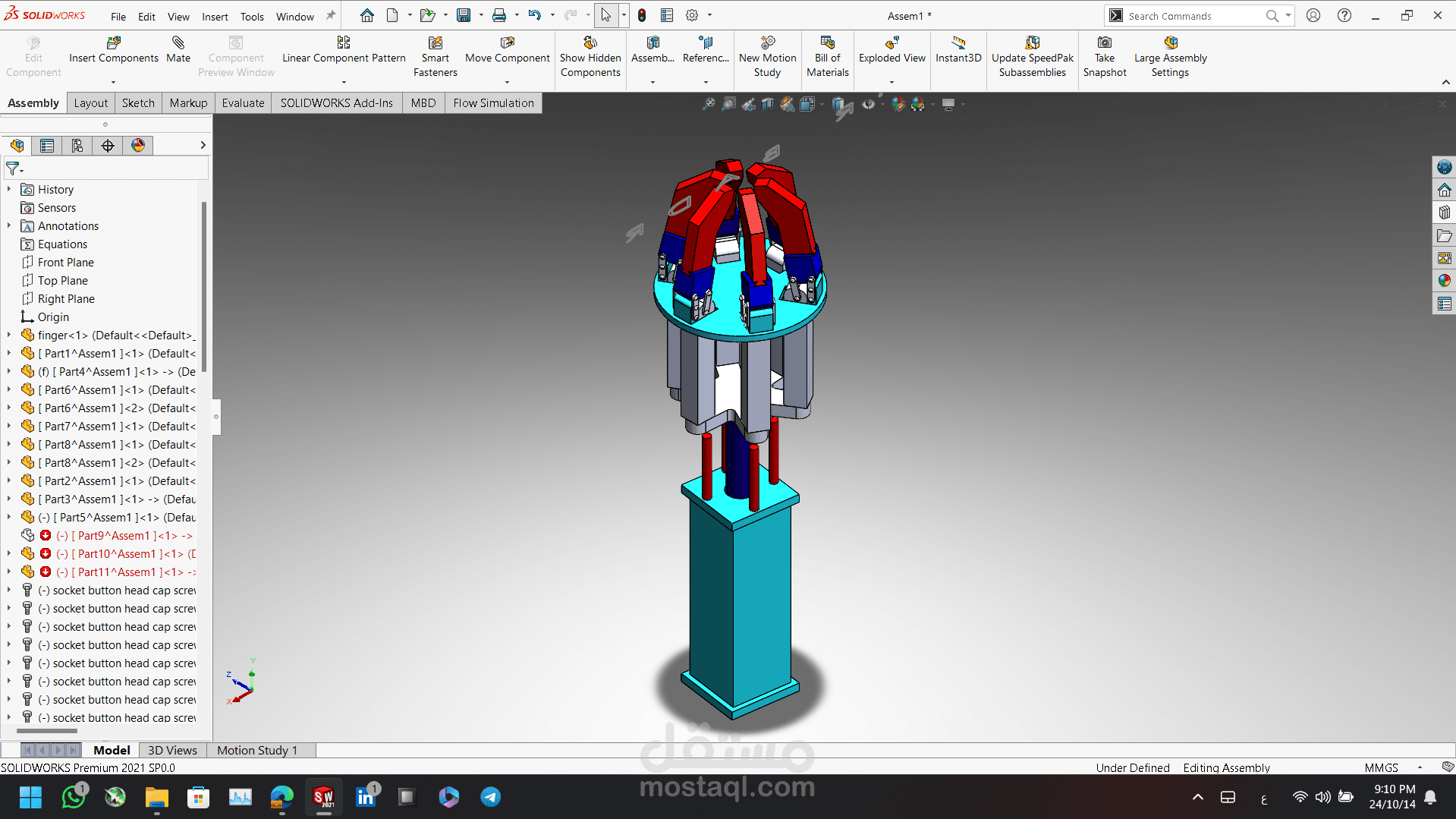The image size is (1456, 819).
Task: Open Hide/Show Items eye icon
Action: pos(868,104)
